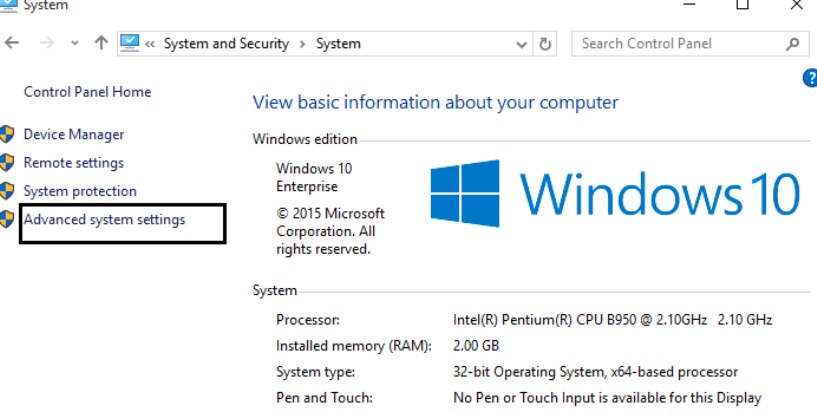
Task: Click the Back navigation arrow
Action: click(x=12, y=43)
